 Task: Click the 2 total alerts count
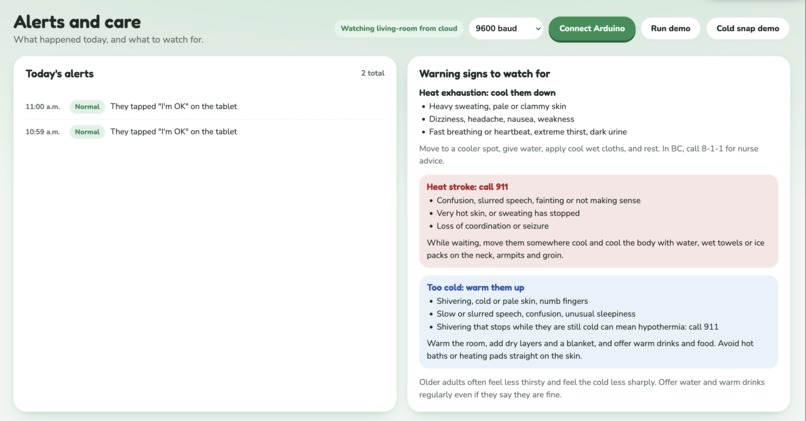pyautogui.click(x=373, y=74)
